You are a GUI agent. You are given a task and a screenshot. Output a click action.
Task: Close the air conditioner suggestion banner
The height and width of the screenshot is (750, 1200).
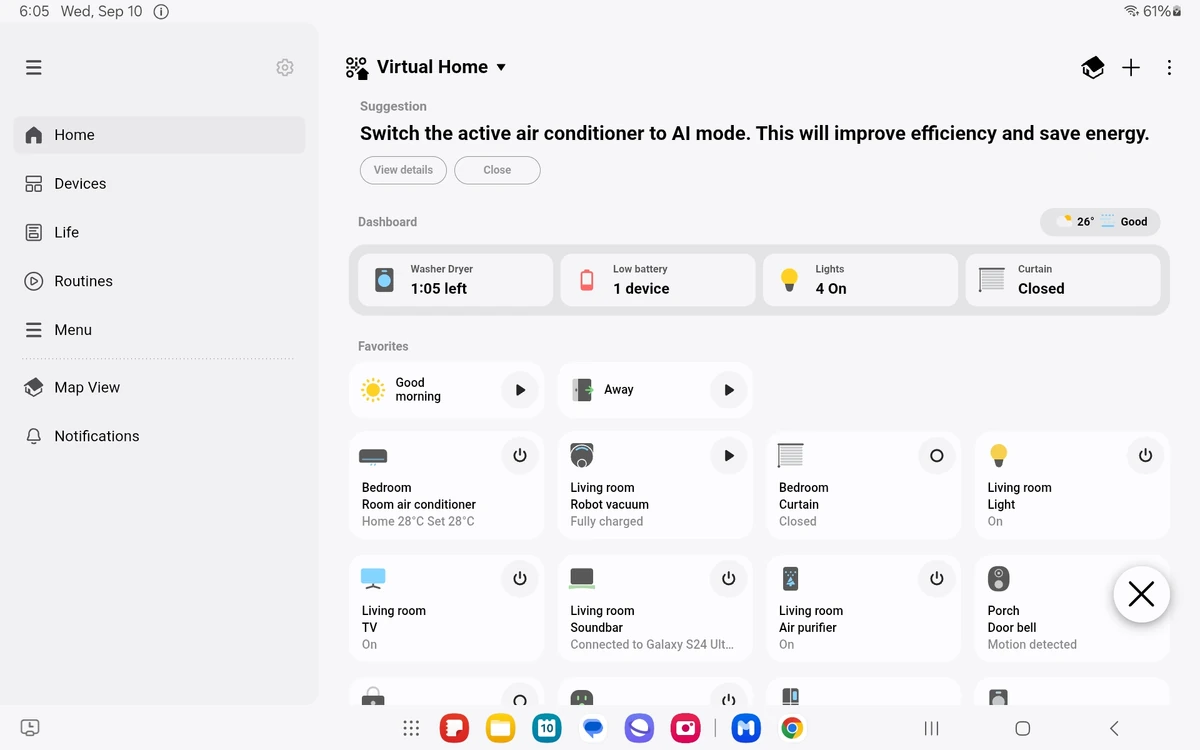tap(497, 170)
